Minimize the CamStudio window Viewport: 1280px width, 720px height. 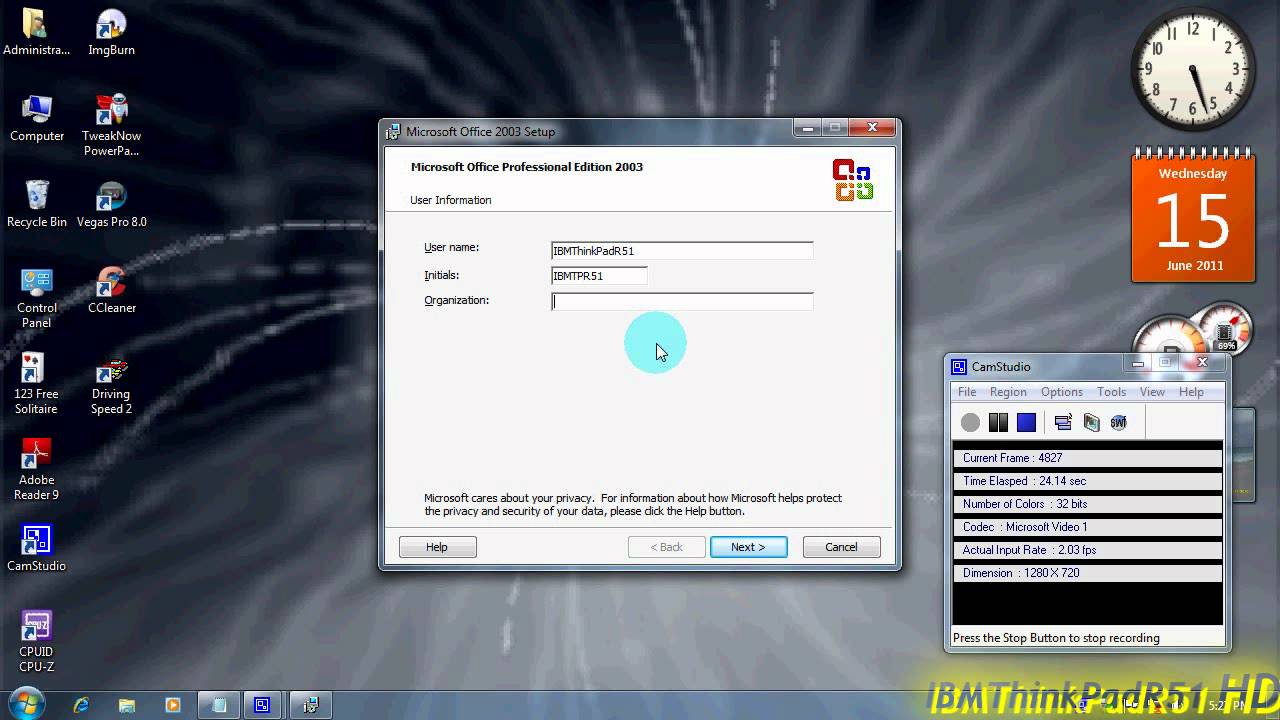tap(1137, 364)
